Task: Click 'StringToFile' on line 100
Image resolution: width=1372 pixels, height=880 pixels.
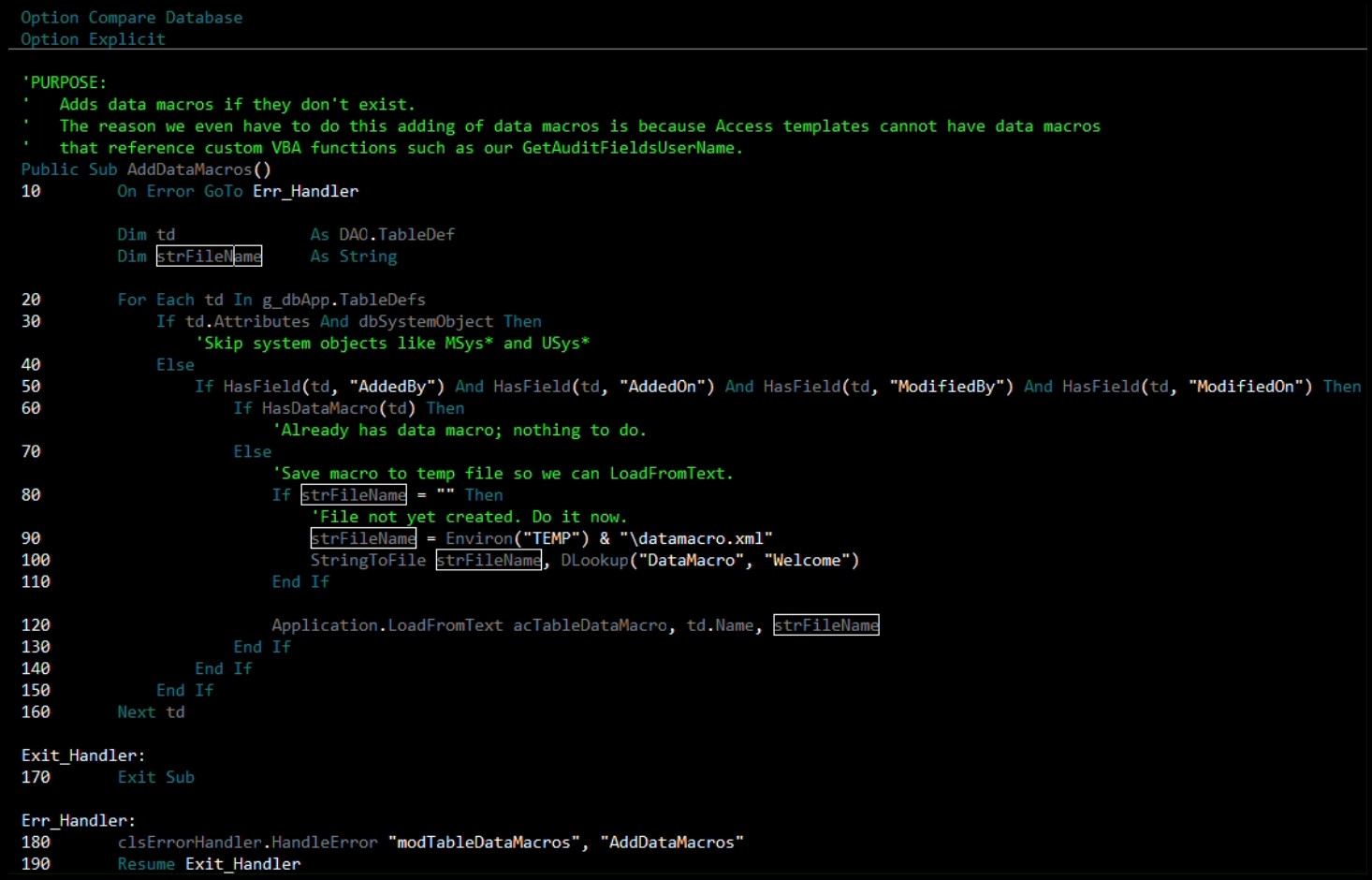Action: [x=368, y=560]
